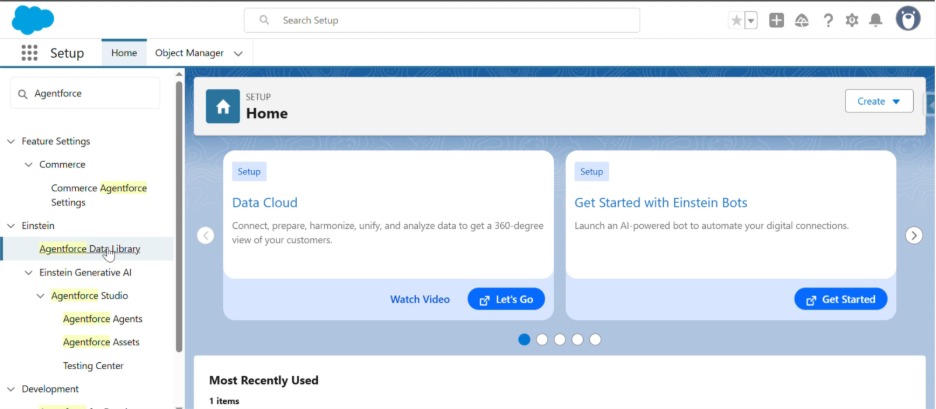Open the Global Actions plus icon
Image resolution: width=936 pixels, height=409 pixels.
pos(776,20)
